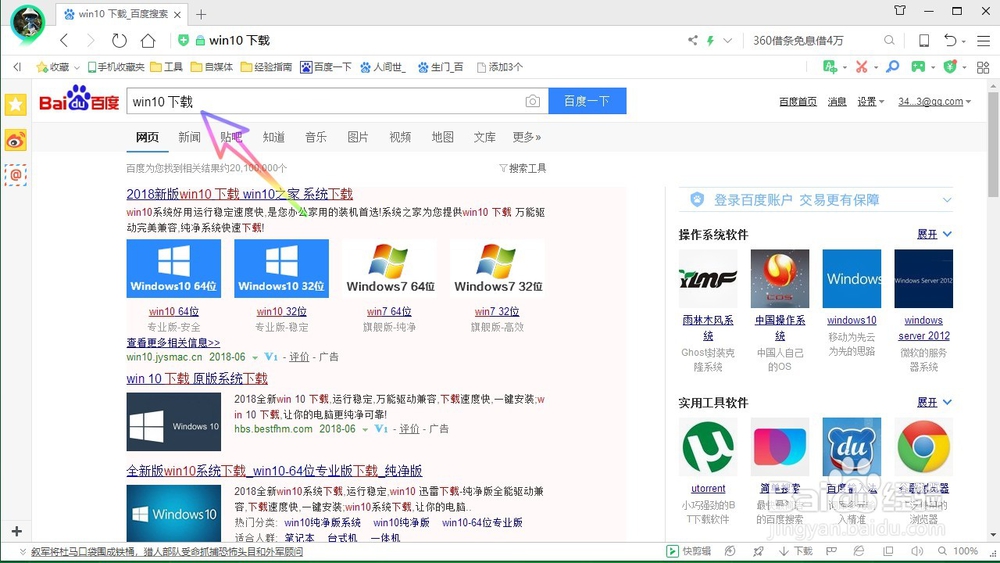Switch to the 视频 search tab
Viewport: 1000px width, 563px height.
[400, 137]
